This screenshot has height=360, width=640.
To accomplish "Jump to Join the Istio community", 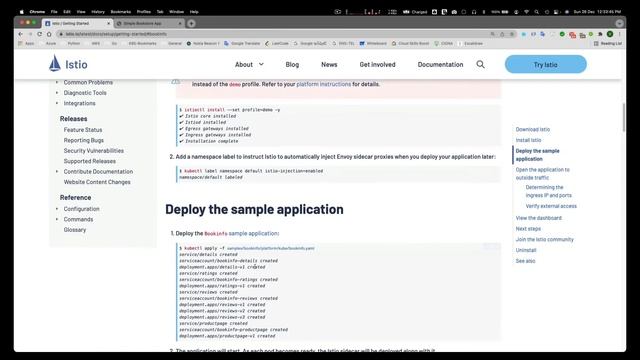I will [x=544, y=239].
